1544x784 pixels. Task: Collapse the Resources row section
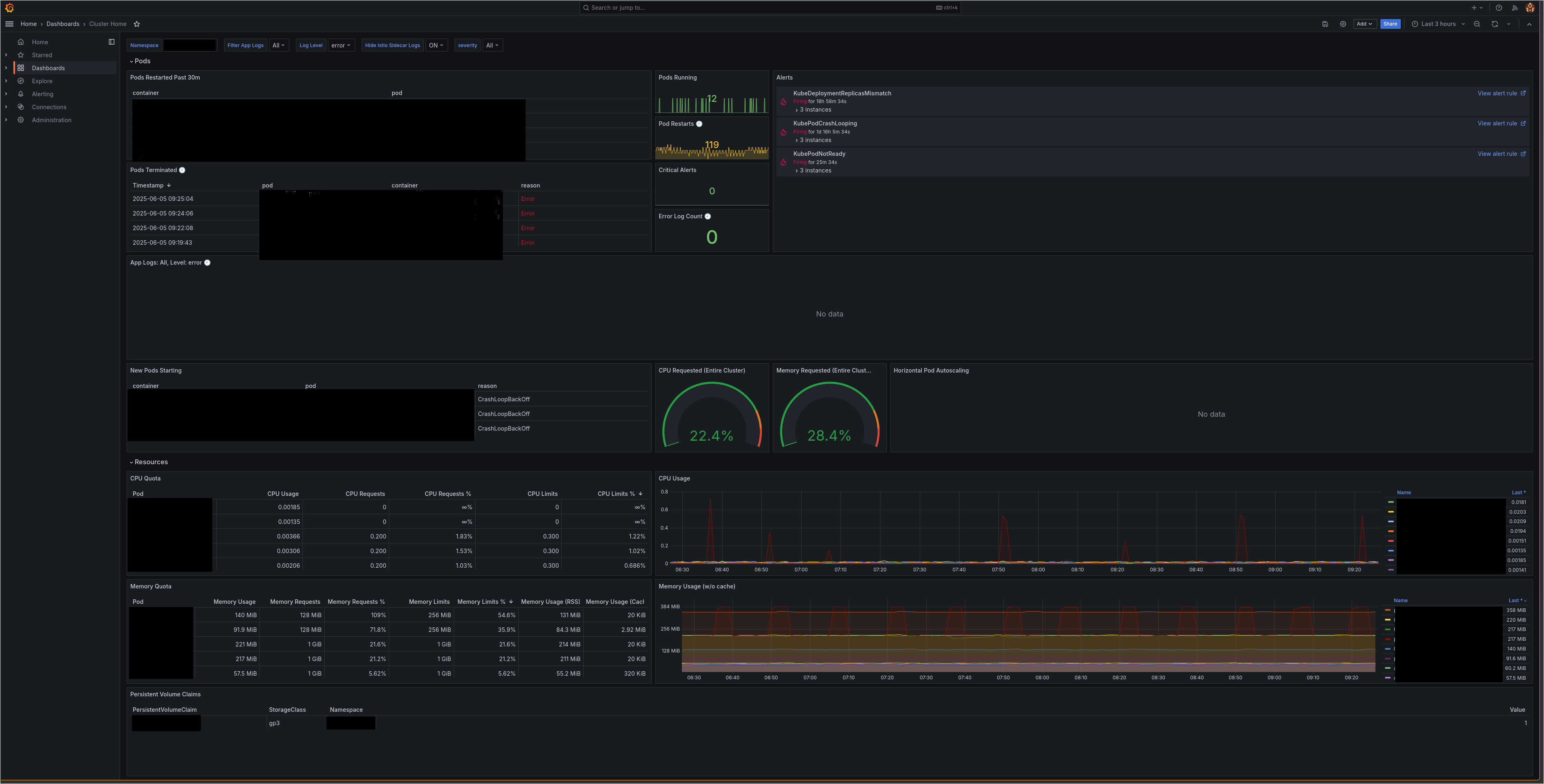(149, 462)
